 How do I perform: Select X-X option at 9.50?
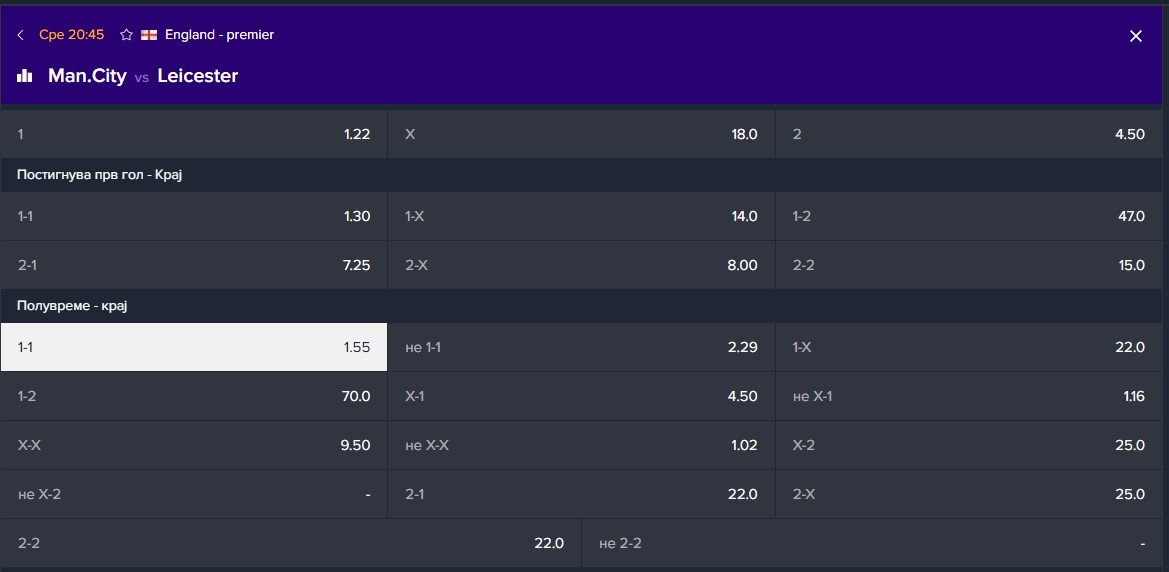tap(194, 445)
